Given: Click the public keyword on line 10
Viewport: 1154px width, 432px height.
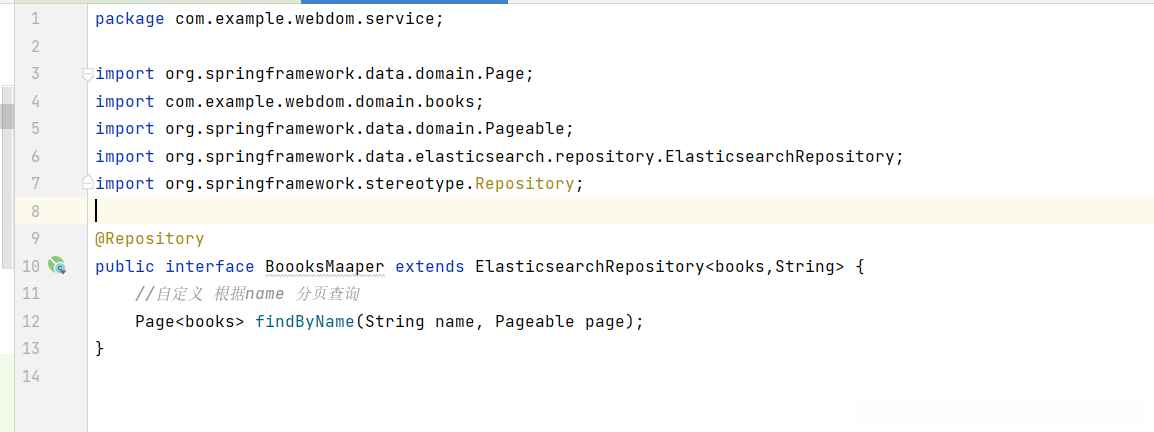Looking at the screenshot, I should [x=125, y=266].
